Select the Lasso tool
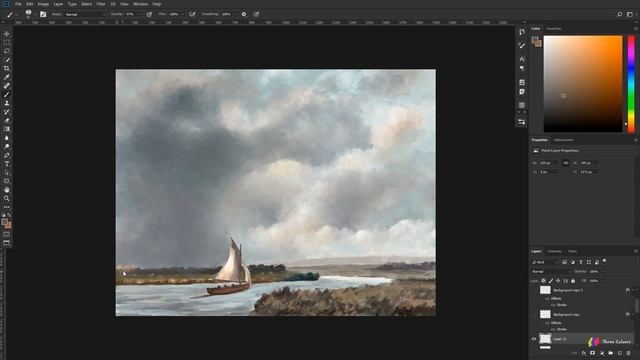The height and width of the screenshot is (360, 640). (x=7, y=51)
